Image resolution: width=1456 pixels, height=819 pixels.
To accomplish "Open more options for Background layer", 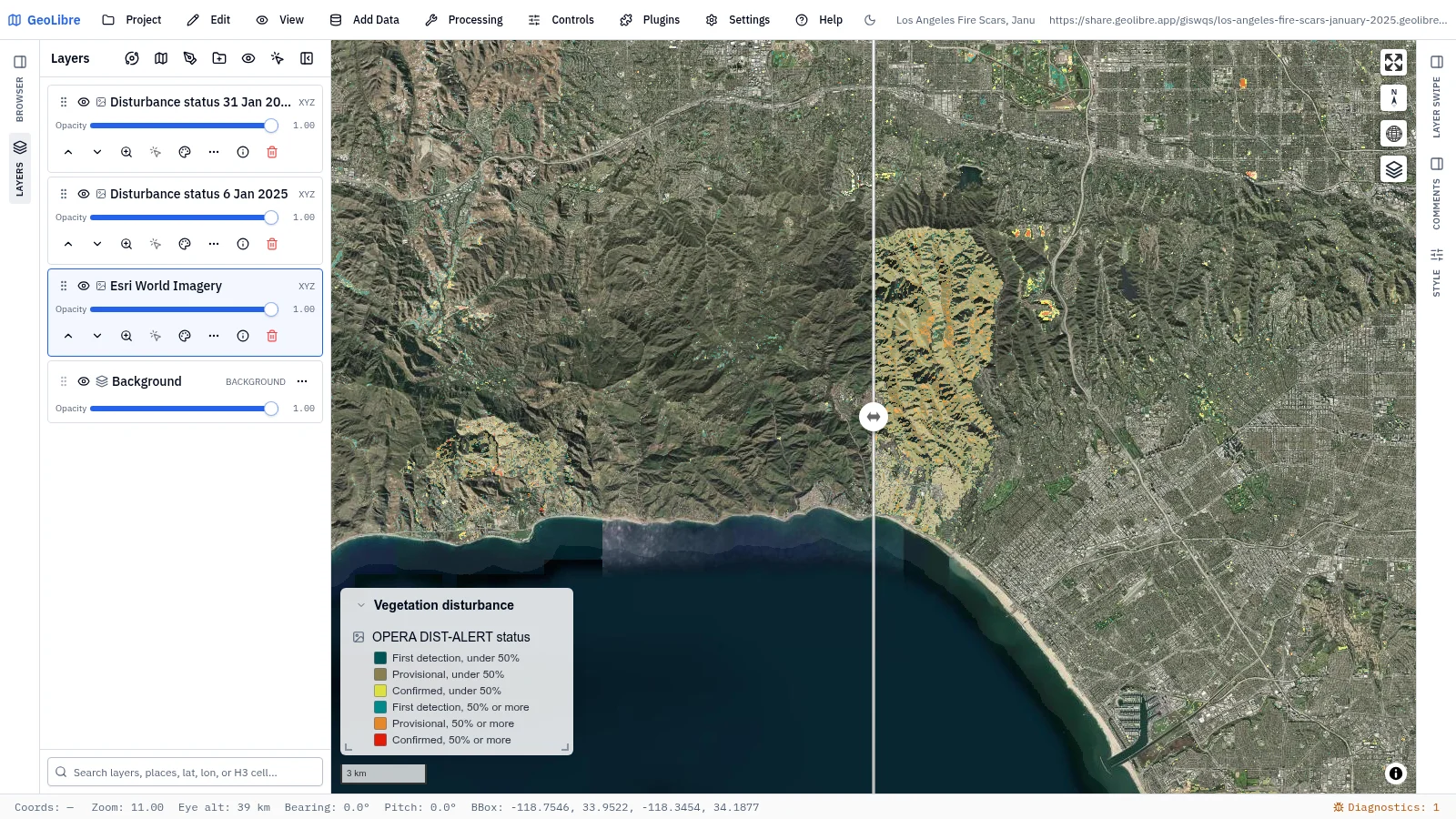I will pos(302,381).
